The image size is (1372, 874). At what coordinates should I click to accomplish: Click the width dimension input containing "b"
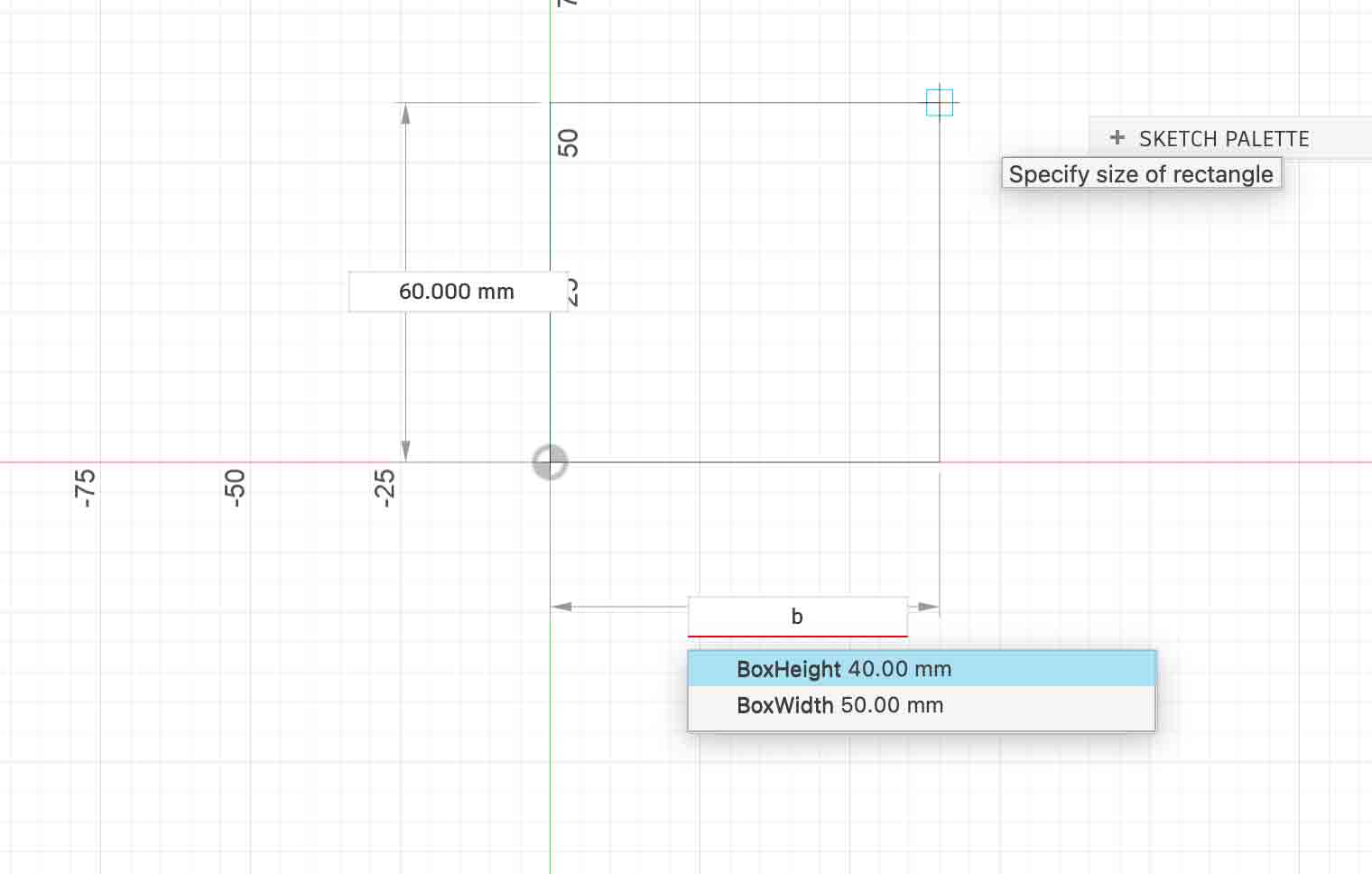798,617
